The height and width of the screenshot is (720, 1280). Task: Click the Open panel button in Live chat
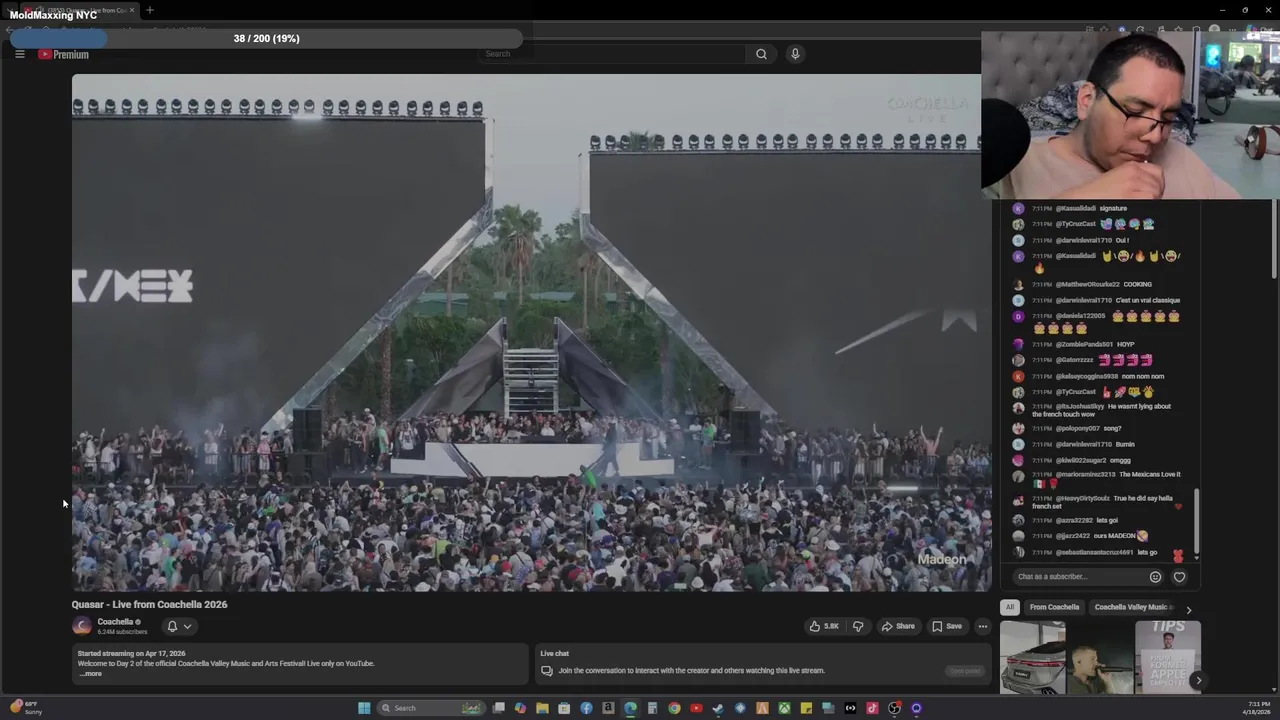click(x=965, y=671)
